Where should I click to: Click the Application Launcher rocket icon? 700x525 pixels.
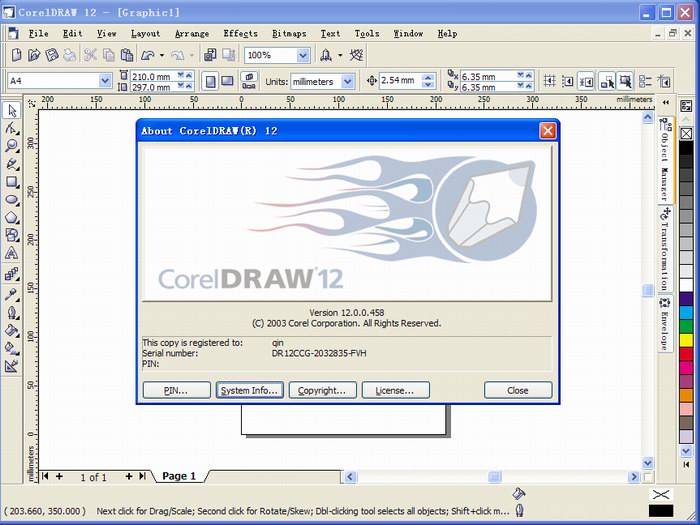coord(326,55)
